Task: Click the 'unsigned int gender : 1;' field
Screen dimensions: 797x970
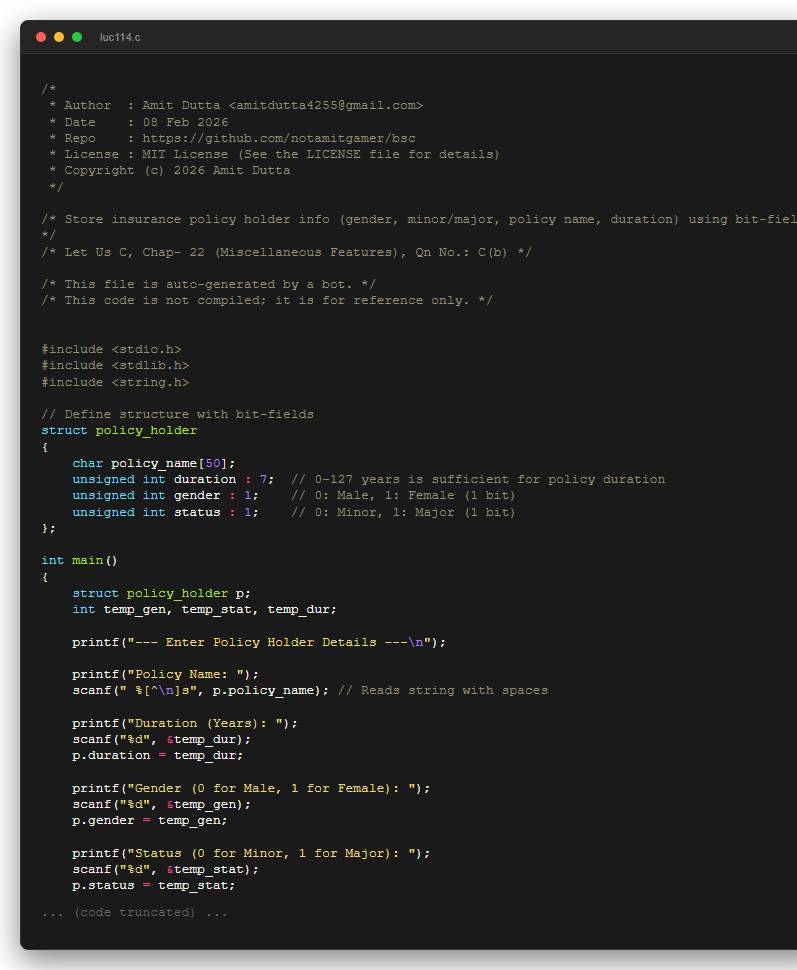Action: (x=166, y=495)
